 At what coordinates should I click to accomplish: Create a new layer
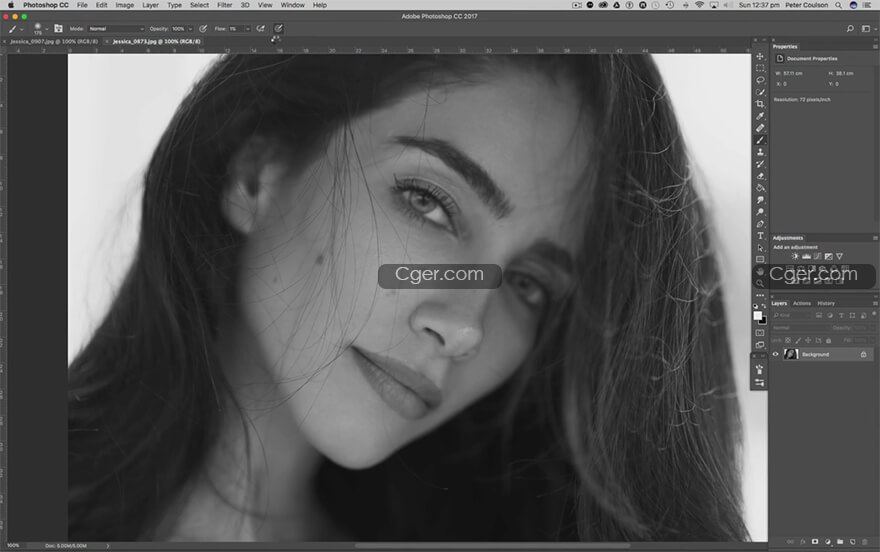coord(852,542)
